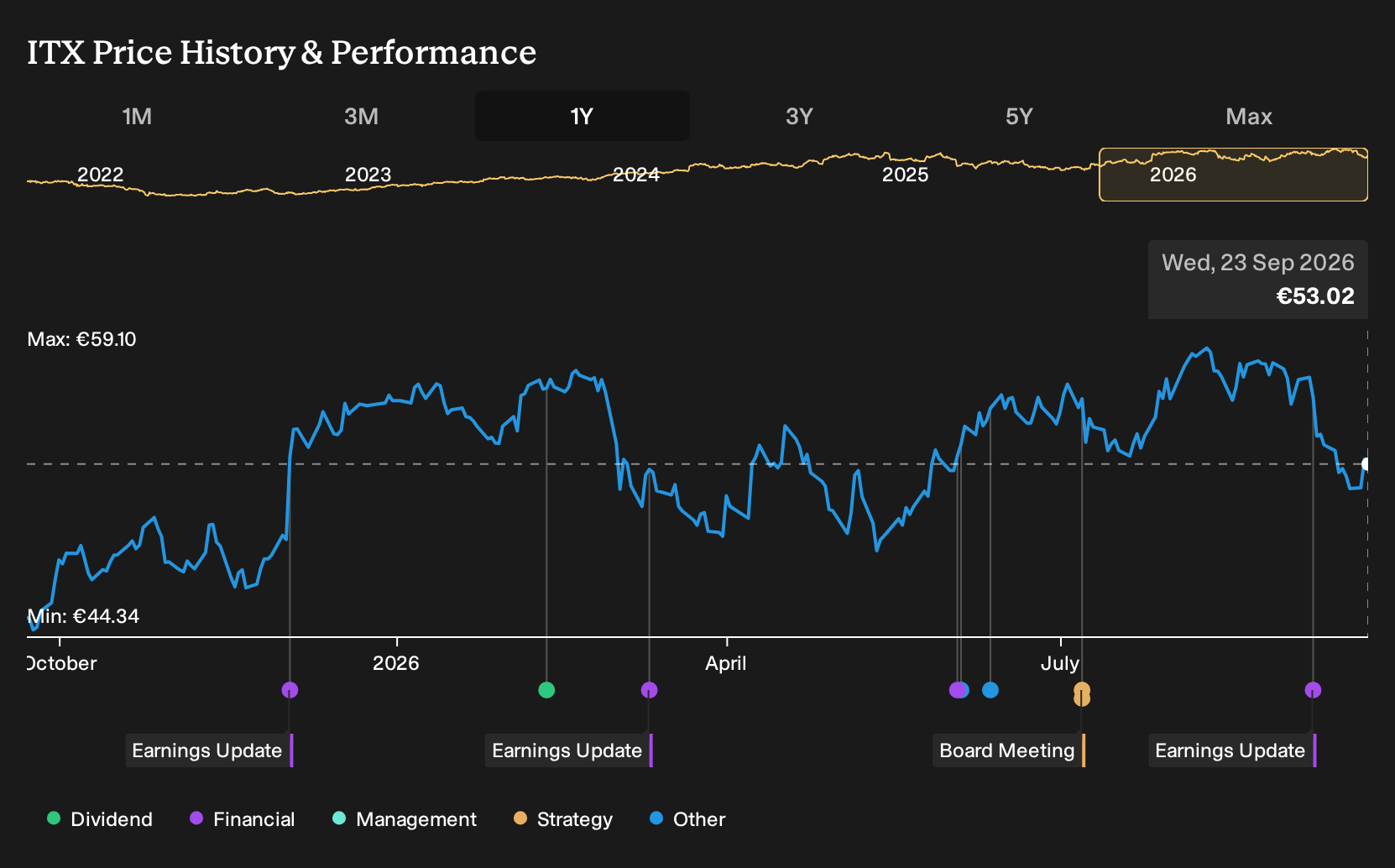Click the €53.02 price tooltip
This screenshot has width=1395, height=868.
(x=1258, y=280)
